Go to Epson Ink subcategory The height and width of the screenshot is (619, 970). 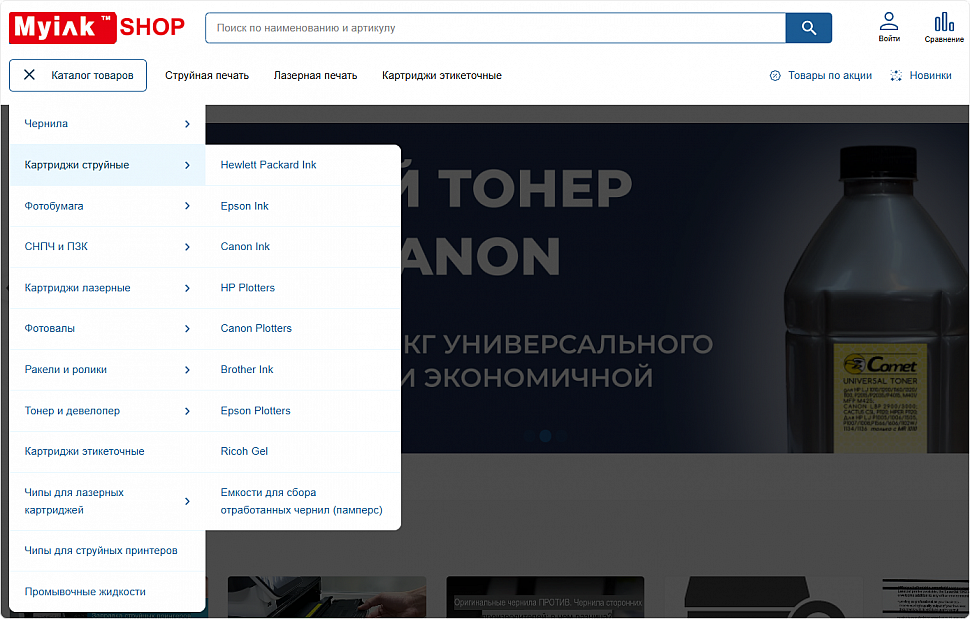[245, 206]
